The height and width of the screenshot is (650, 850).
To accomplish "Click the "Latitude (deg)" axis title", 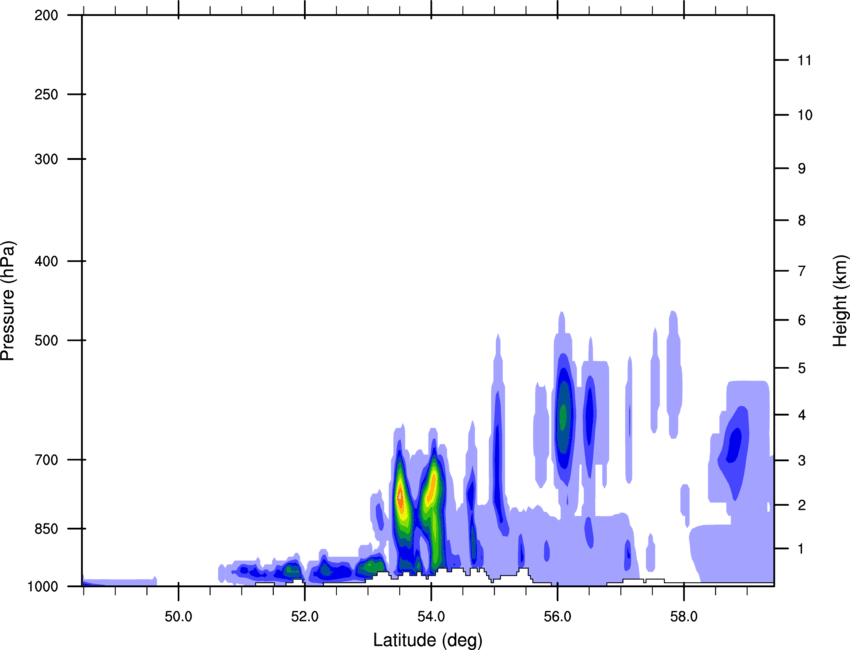I will coord(427,640).
